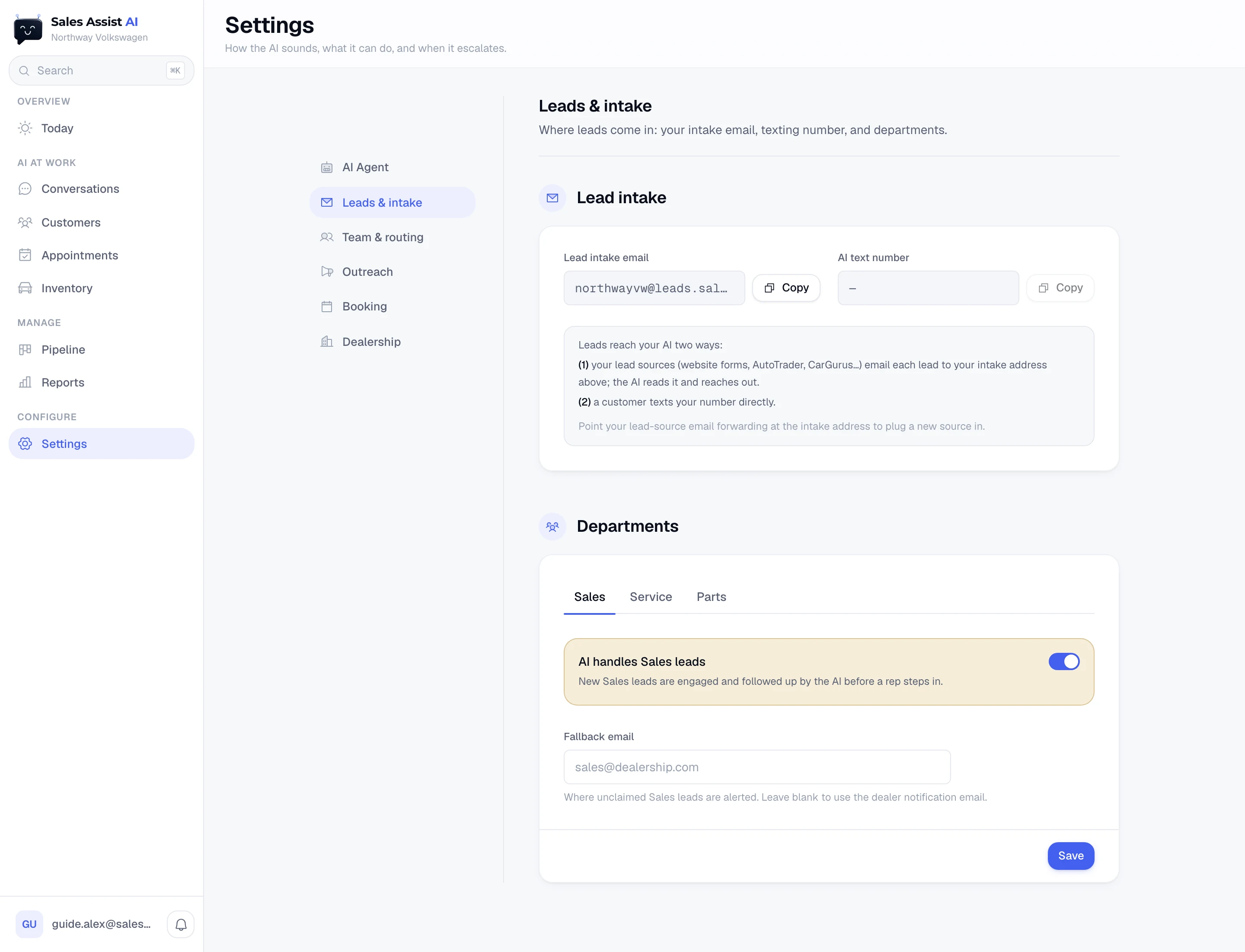
Task: Switch to the Sales department tab
Action: tap(589, 597)
